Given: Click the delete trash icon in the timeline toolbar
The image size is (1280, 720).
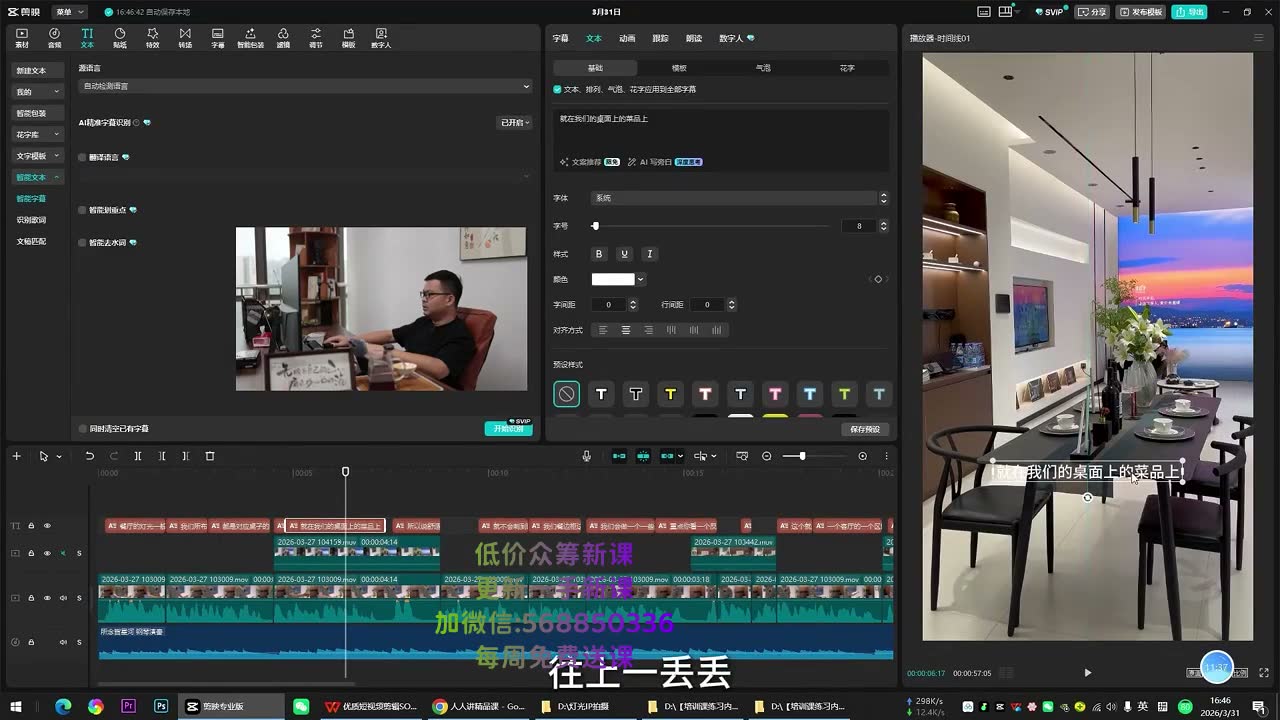Looking at the screenshot, I should (x=210, y=456).
